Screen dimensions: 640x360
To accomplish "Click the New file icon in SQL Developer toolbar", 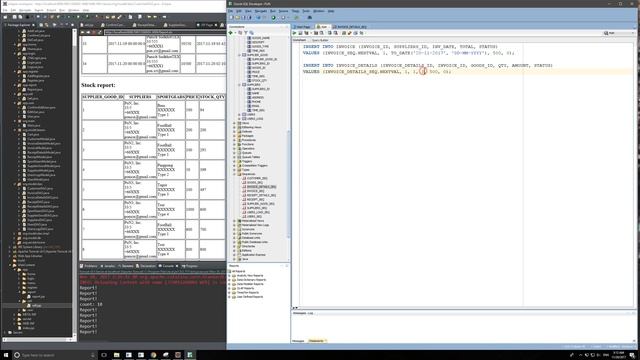I will click(x=231, y=18).
